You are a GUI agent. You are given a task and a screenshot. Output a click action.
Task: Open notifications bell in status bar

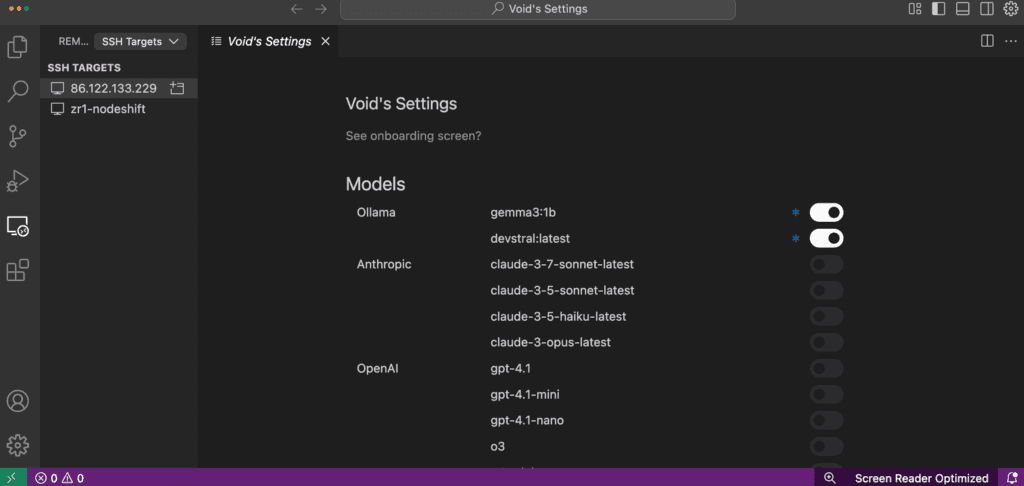click(1011, 478)
